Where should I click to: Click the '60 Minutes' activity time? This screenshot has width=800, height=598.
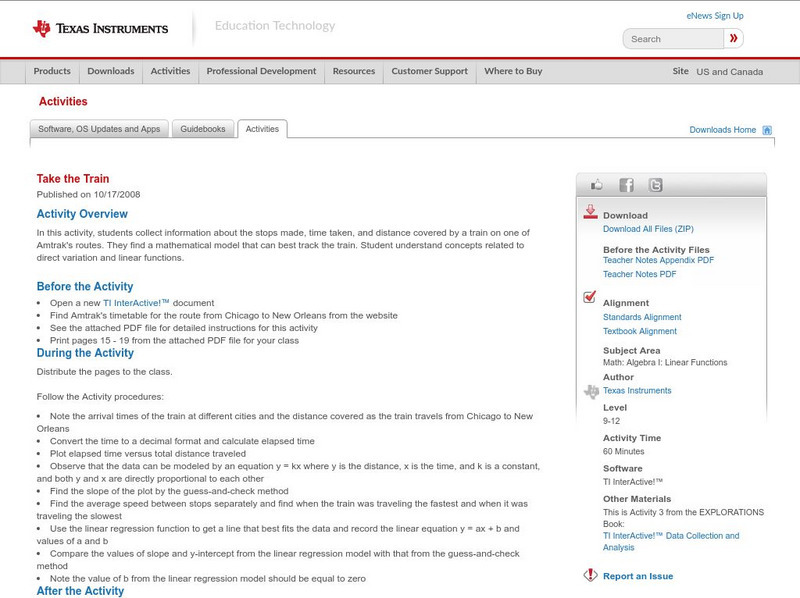click(623, 452)
